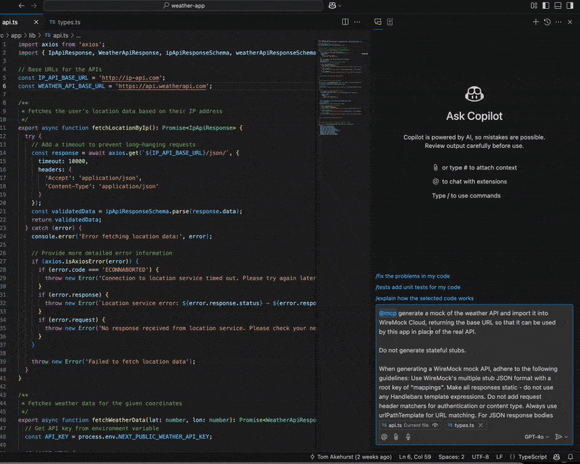Go back with the navigation arrow
Viewport: 580px width, 464px height.
click(21, 6)
